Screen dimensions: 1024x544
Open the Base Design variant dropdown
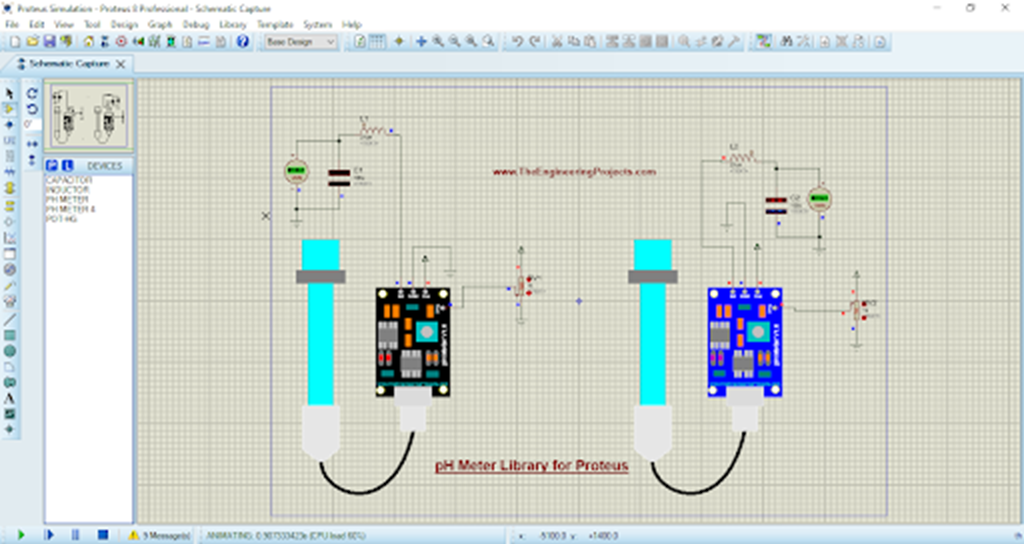[x=300, y=42]
